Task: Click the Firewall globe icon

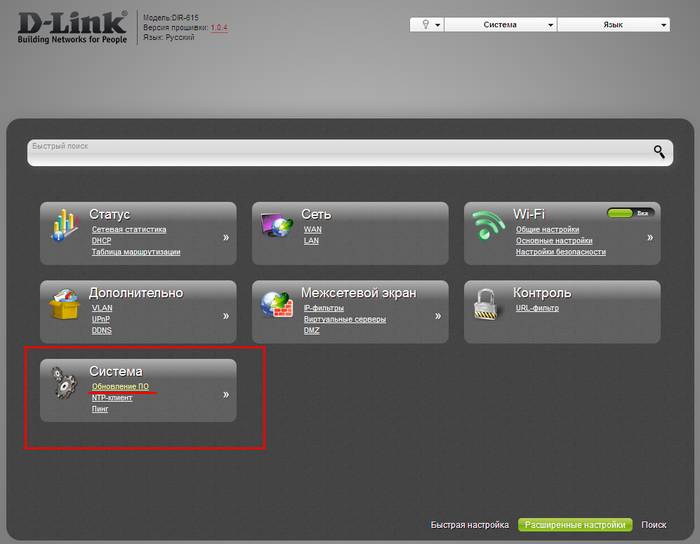Action: pyautogui.click(x=276, y=306)
